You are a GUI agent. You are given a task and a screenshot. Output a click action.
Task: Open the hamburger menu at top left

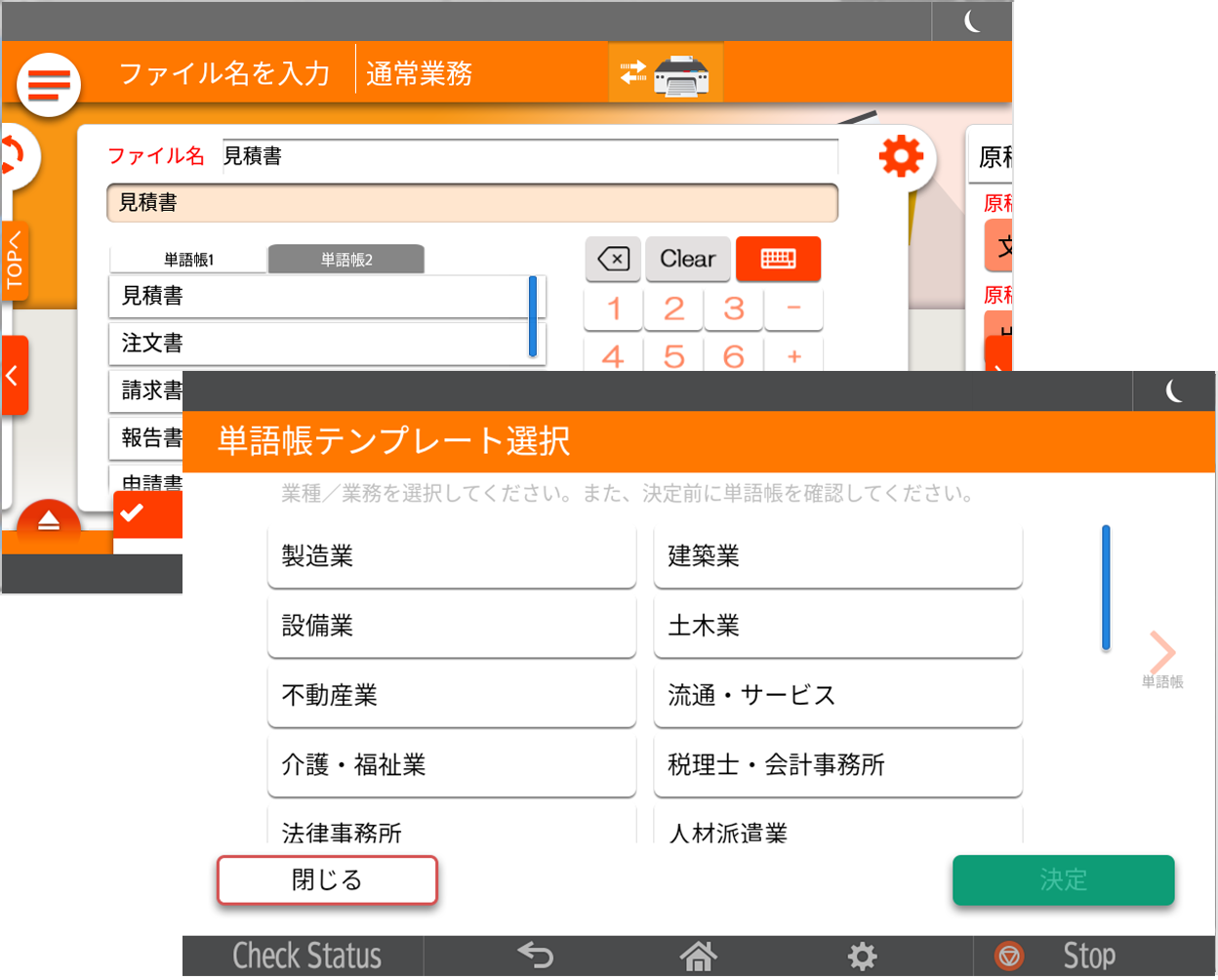click(x=48, y=84)
